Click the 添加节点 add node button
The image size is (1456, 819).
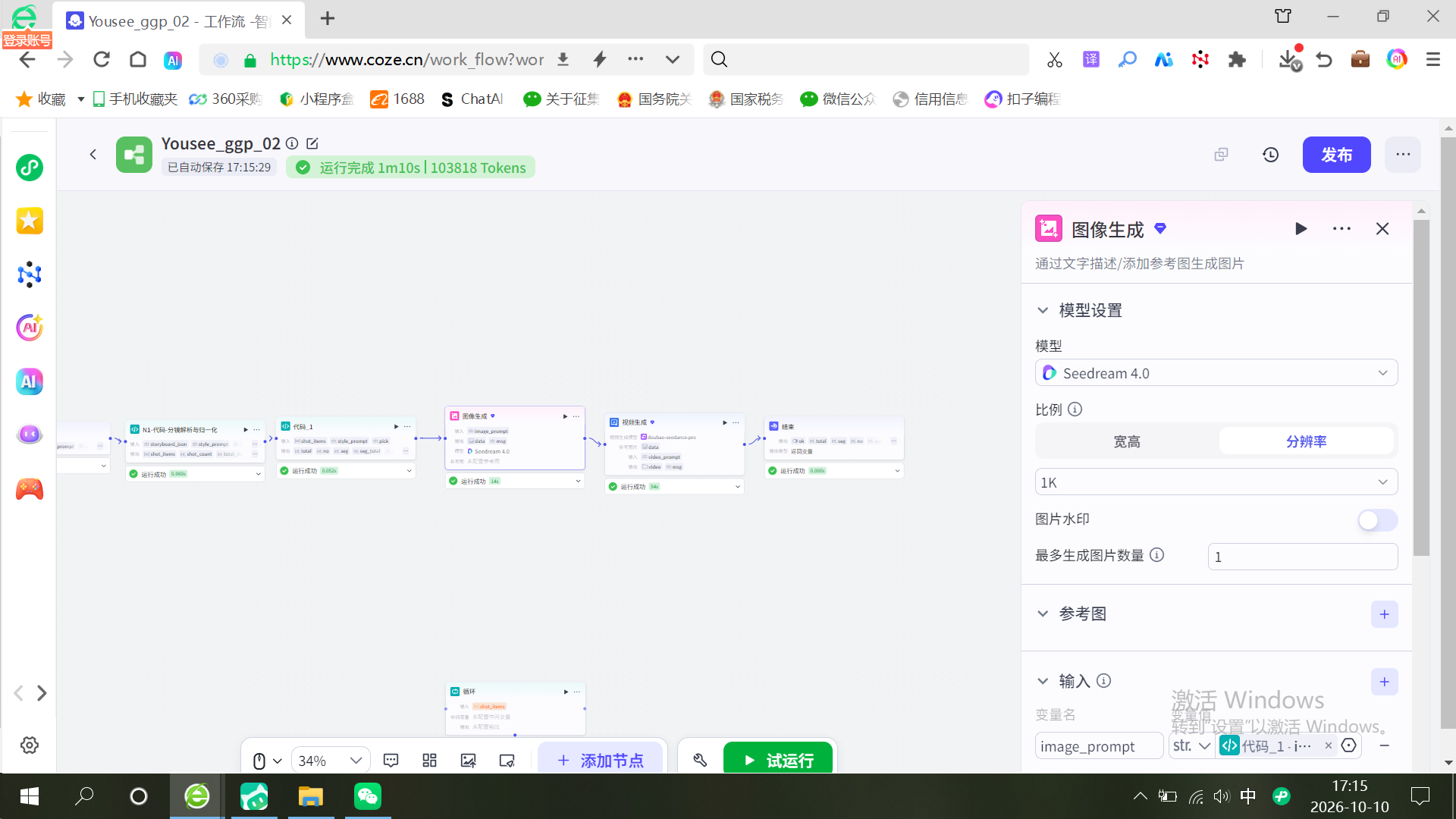(x=600, y=760)
